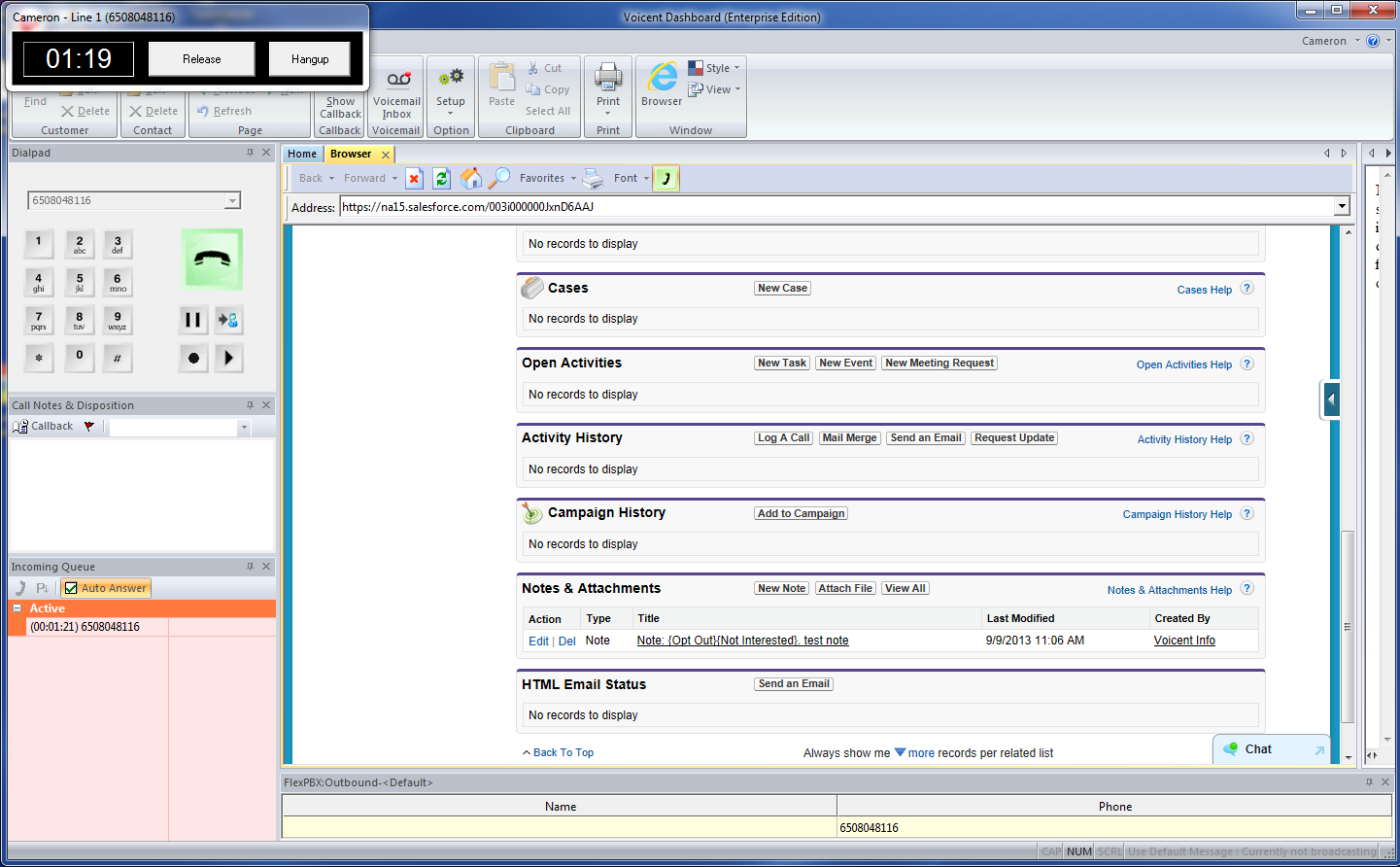1400x867 pixels.
Task: Click the Back To Top link
Action: pyautogui.click(x=563, y=752)
